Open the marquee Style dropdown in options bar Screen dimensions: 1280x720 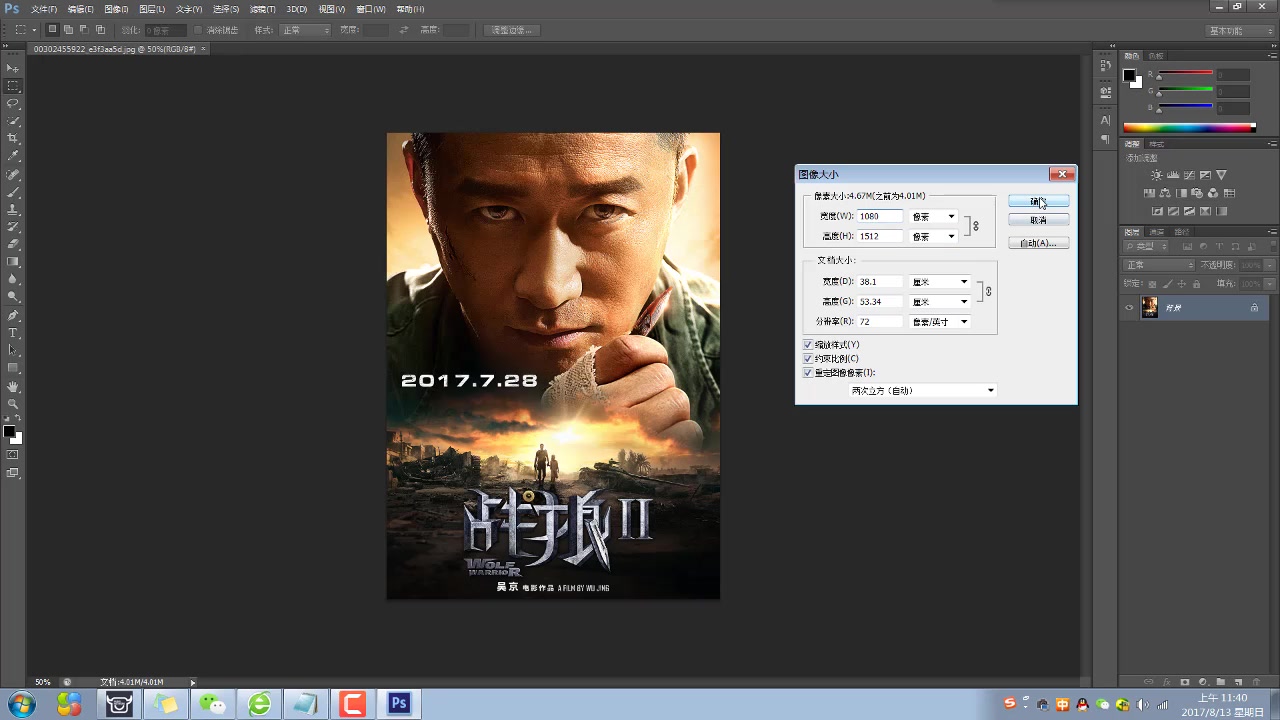[305, 30]
